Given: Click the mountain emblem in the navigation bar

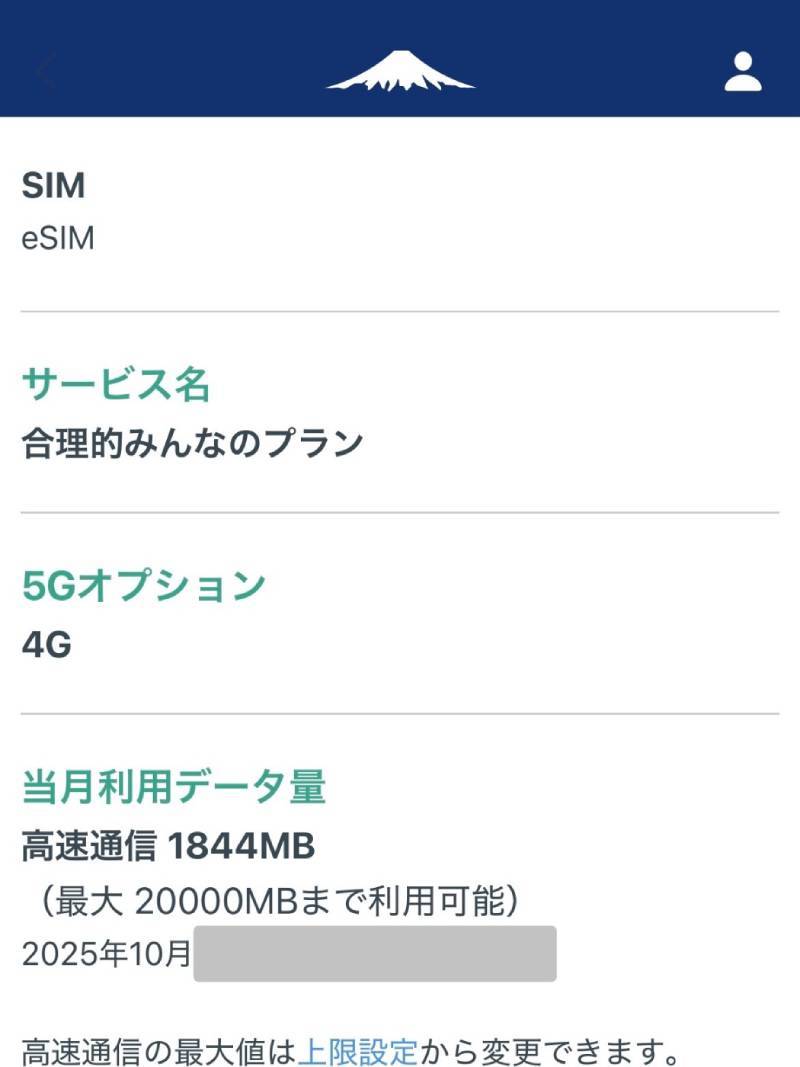Looking at the screenshot, I should pos(399,72).
